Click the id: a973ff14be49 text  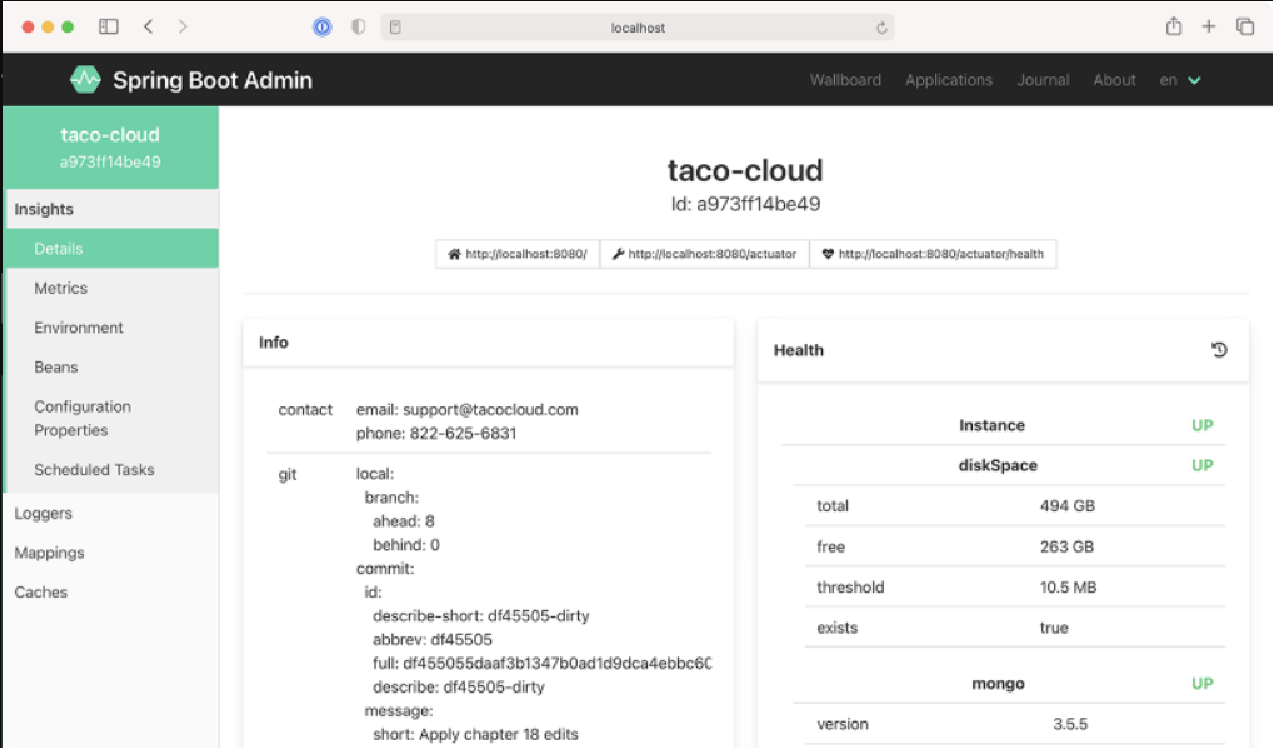point(746,205)
